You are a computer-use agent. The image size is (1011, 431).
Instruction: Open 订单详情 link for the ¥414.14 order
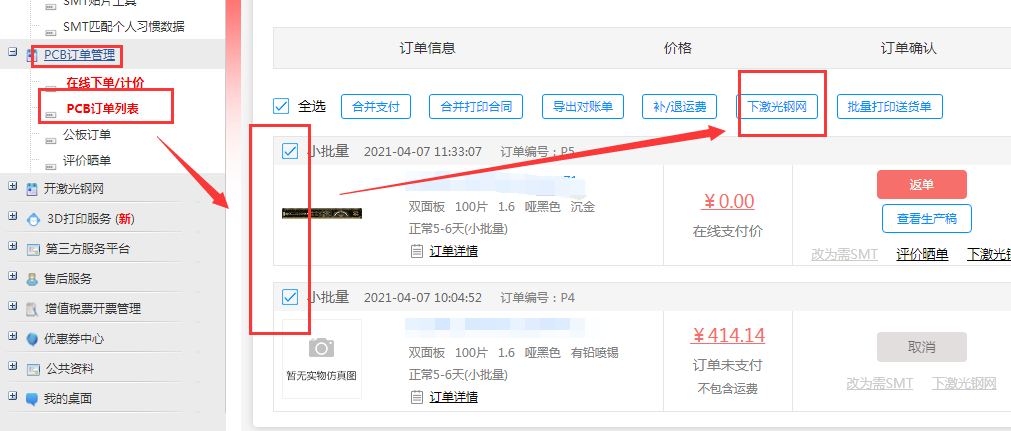click(453, 397)
